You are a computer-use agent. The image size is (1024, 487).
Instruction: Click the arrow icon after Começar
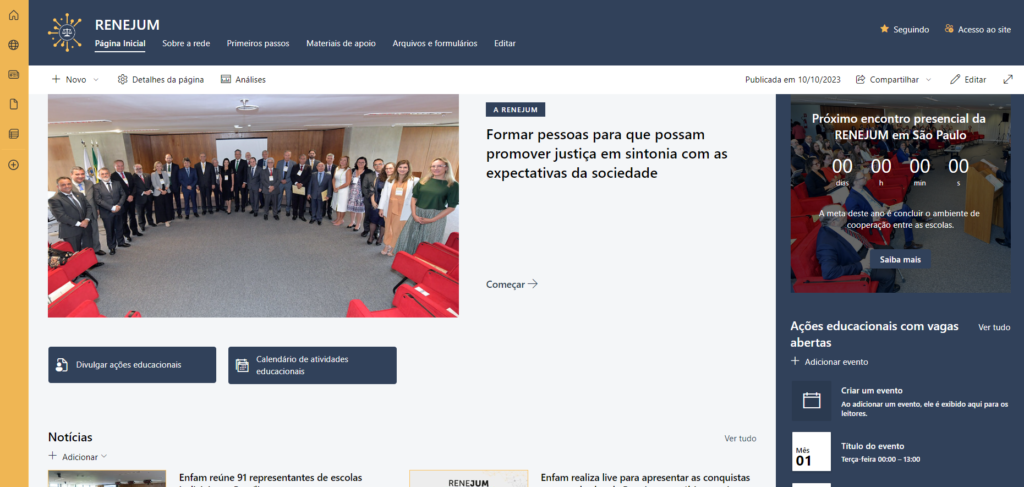[x=533, y=284]
